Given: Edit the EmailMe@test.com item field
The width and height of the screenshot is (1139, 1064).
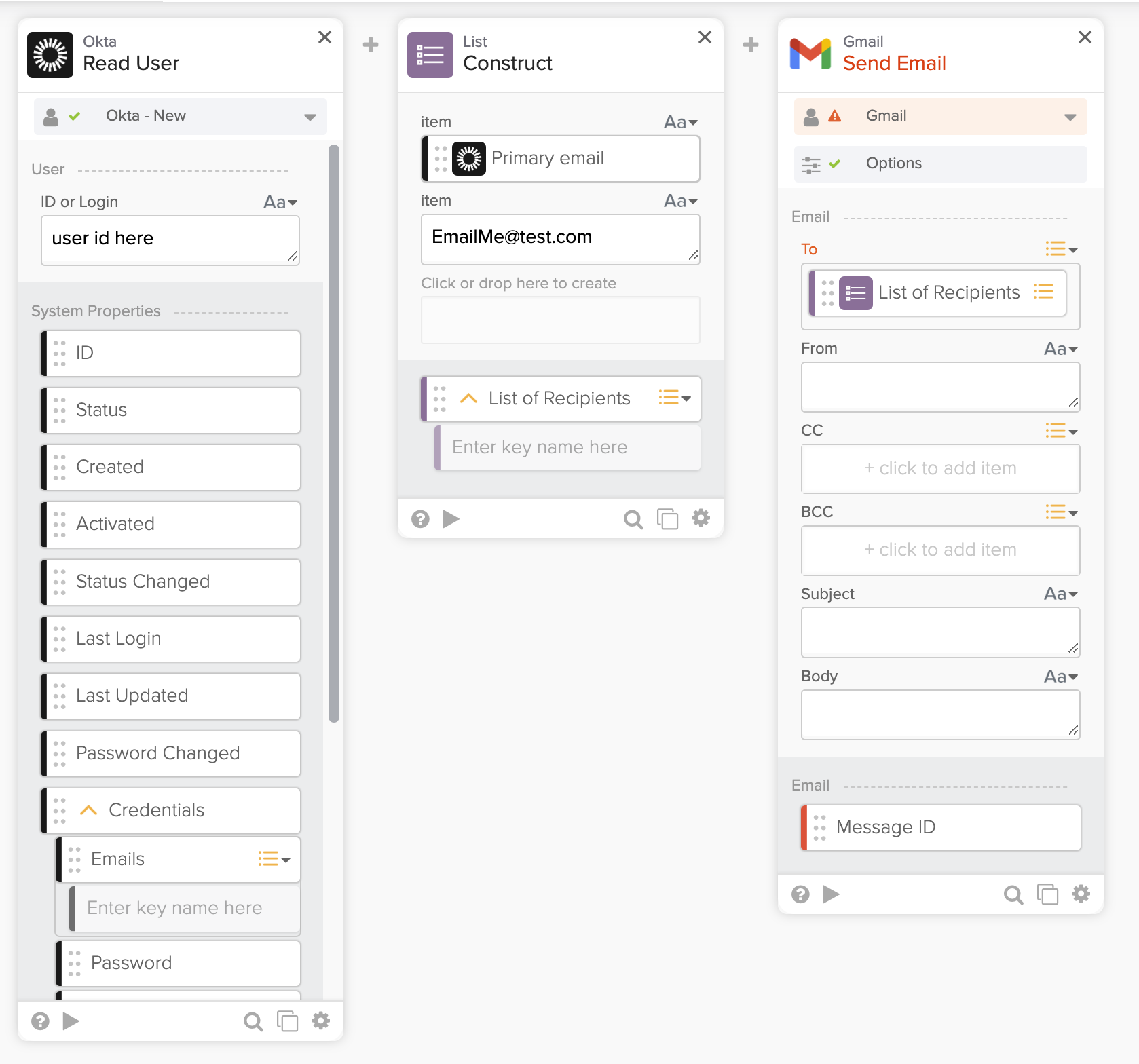Looking at the screenshot, I should pos(561,239).
